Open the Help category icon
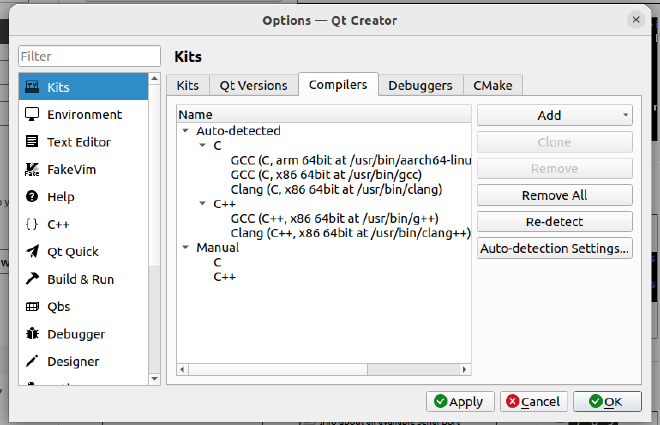Viewport: 660px width, 425px height. click(32, 197)
